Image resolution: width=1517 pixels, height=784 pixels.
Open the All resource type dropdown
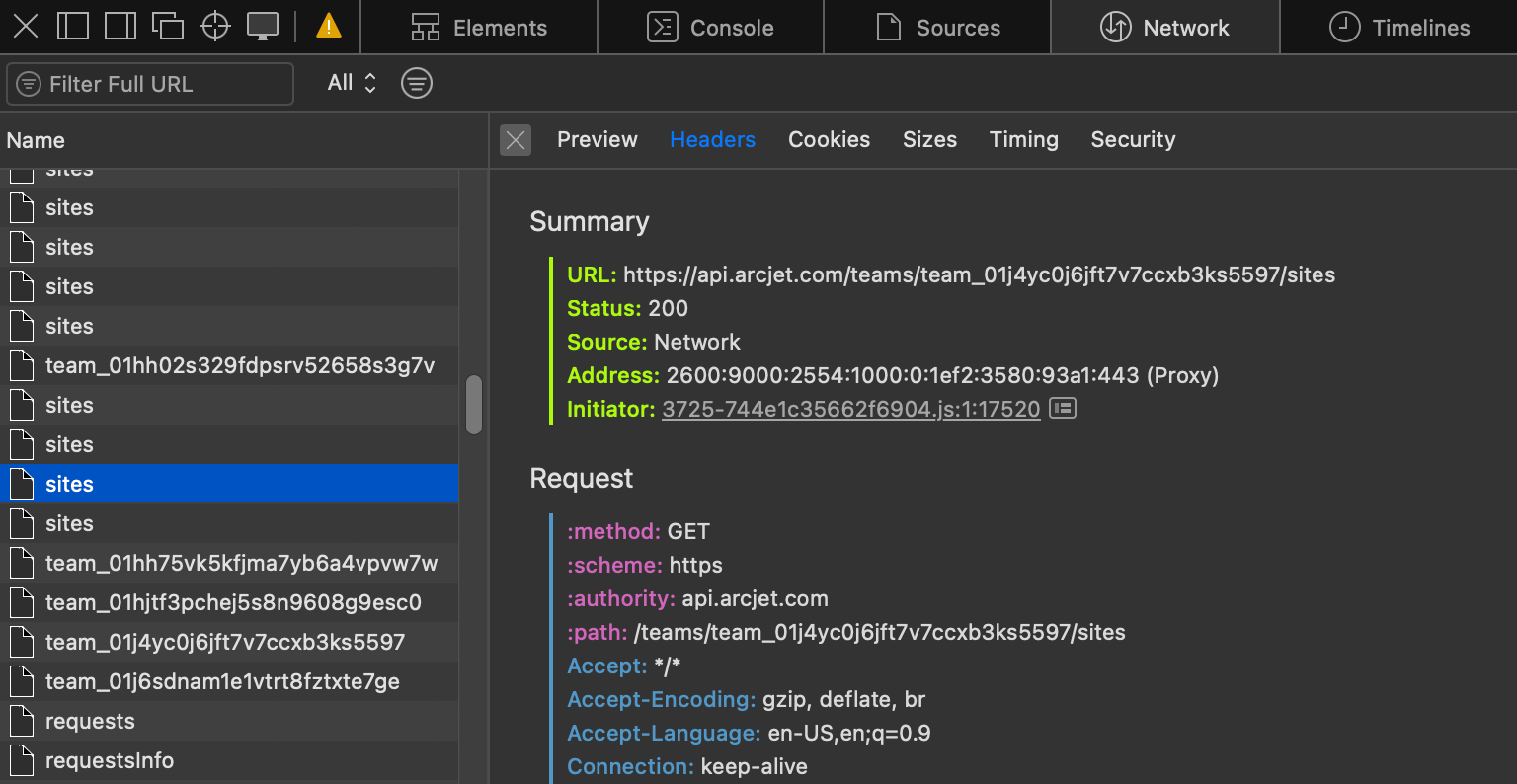pyautogui.click(x=352, y=83)
